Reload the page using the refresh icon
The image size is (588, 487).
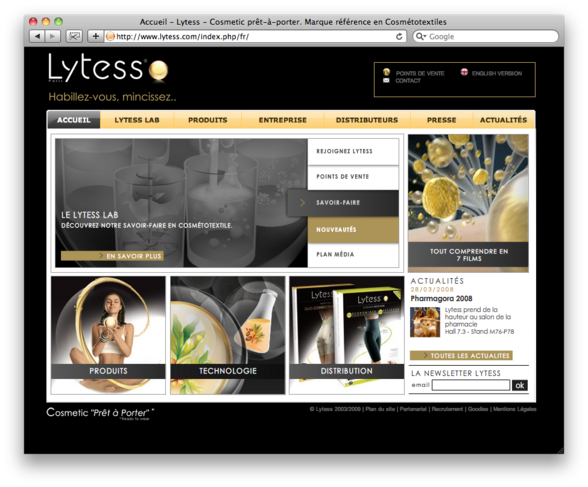399,36
